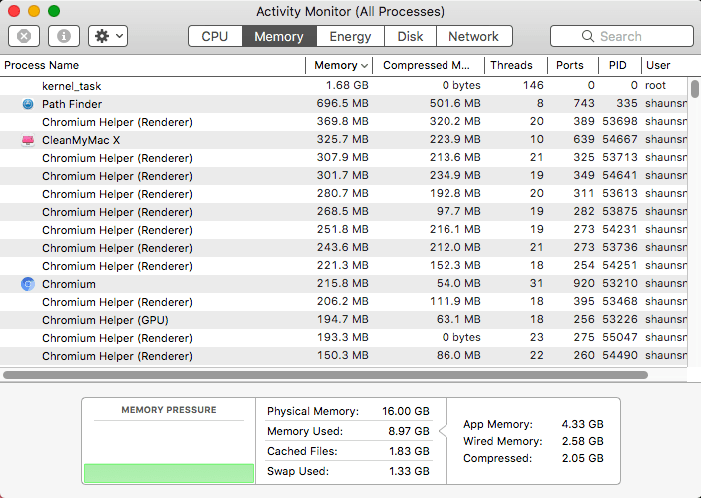Select the kernel_task process row

pos(343,86)
